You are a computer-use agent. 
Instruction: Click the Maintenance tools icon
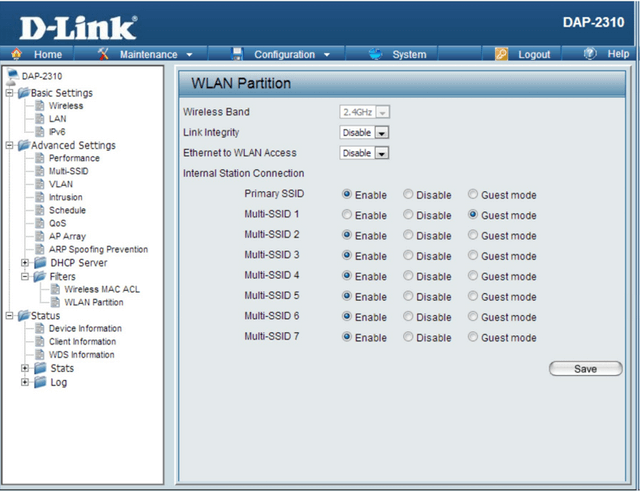point(104,54)
